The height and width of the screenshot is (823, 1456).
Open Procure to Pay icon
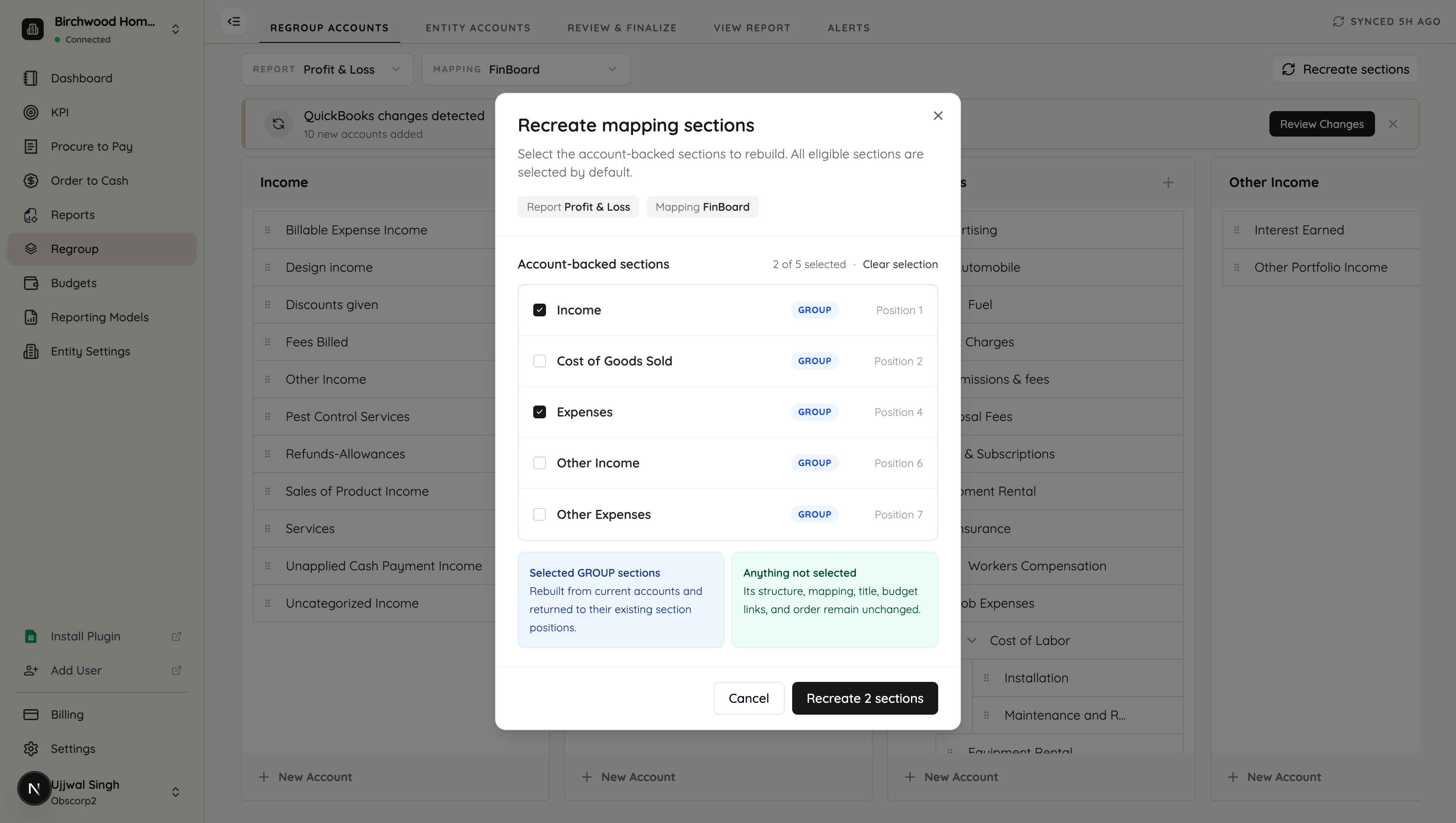tap(30, 147)
